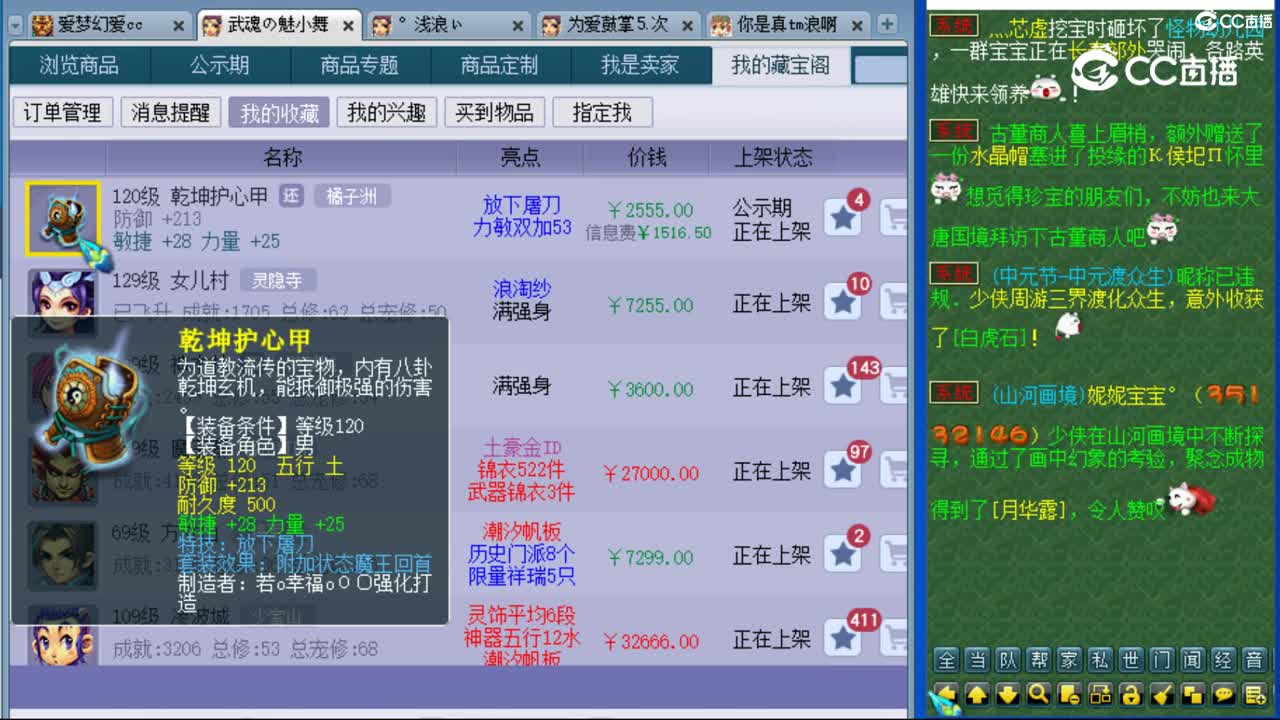Toggle the 帮 chat channel

coord(1039,659)
